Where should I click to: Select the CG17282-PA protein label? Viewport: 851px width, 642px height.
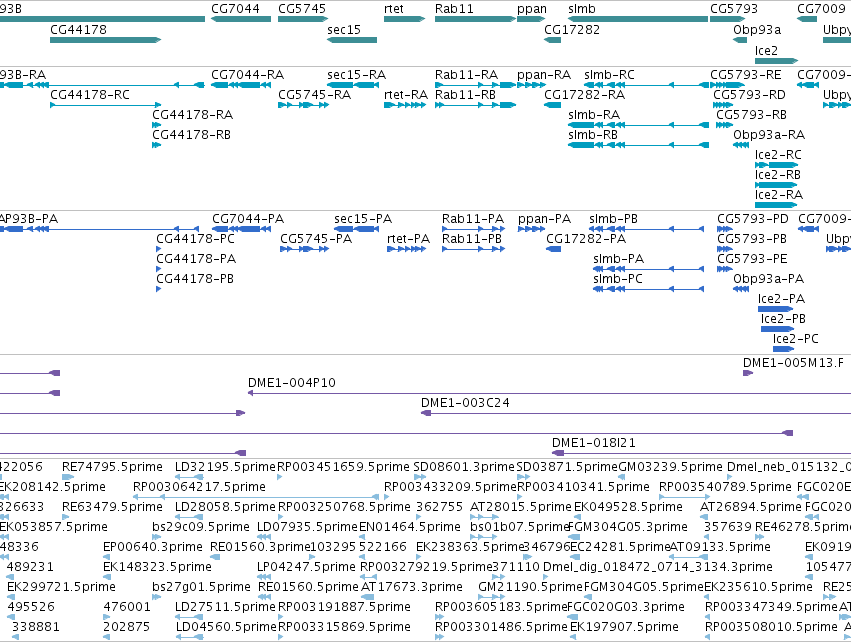(x=586, y=239)
